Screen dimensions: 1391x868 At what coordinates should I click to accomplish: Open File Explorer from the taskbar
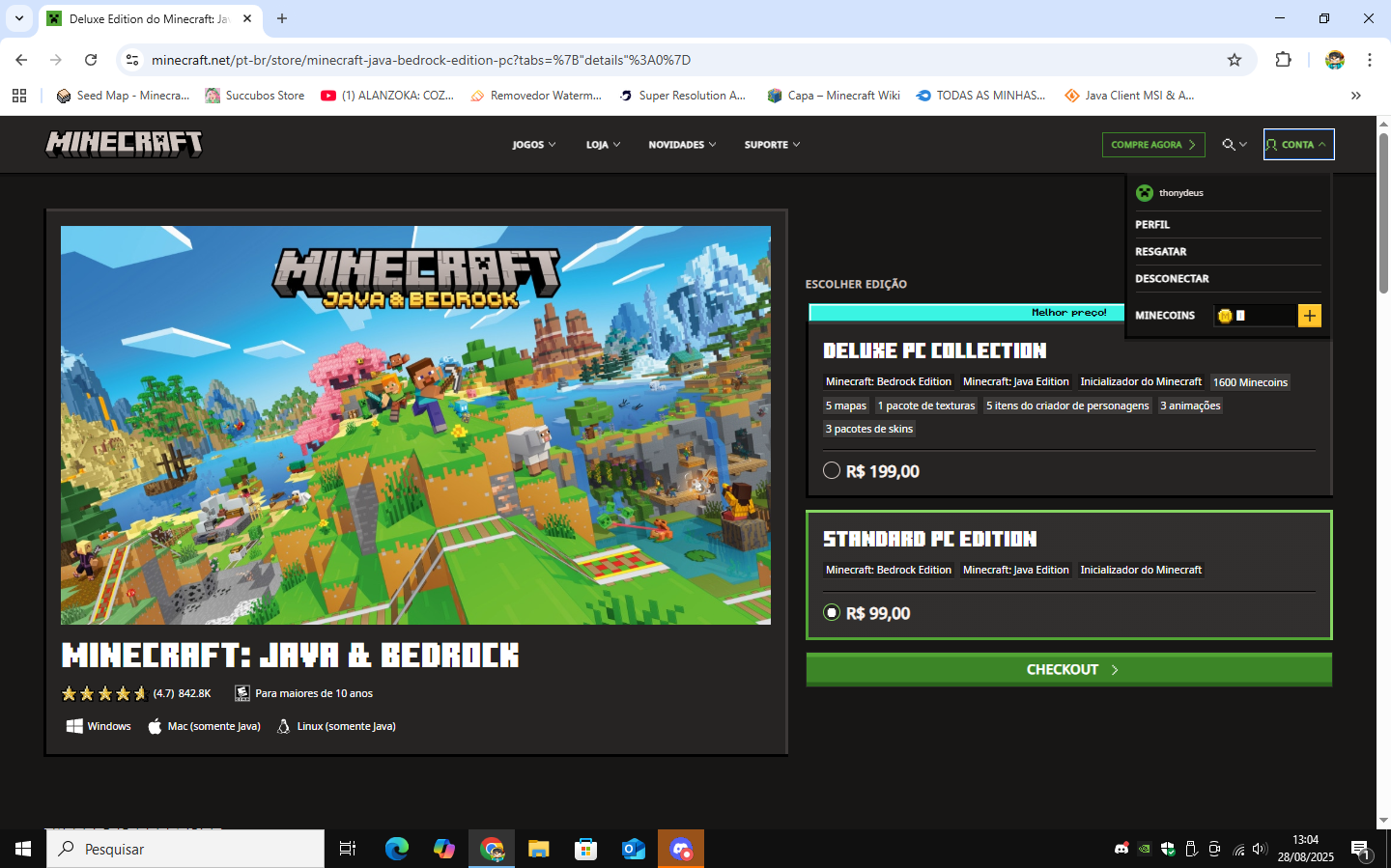click(x=539, y=849)
